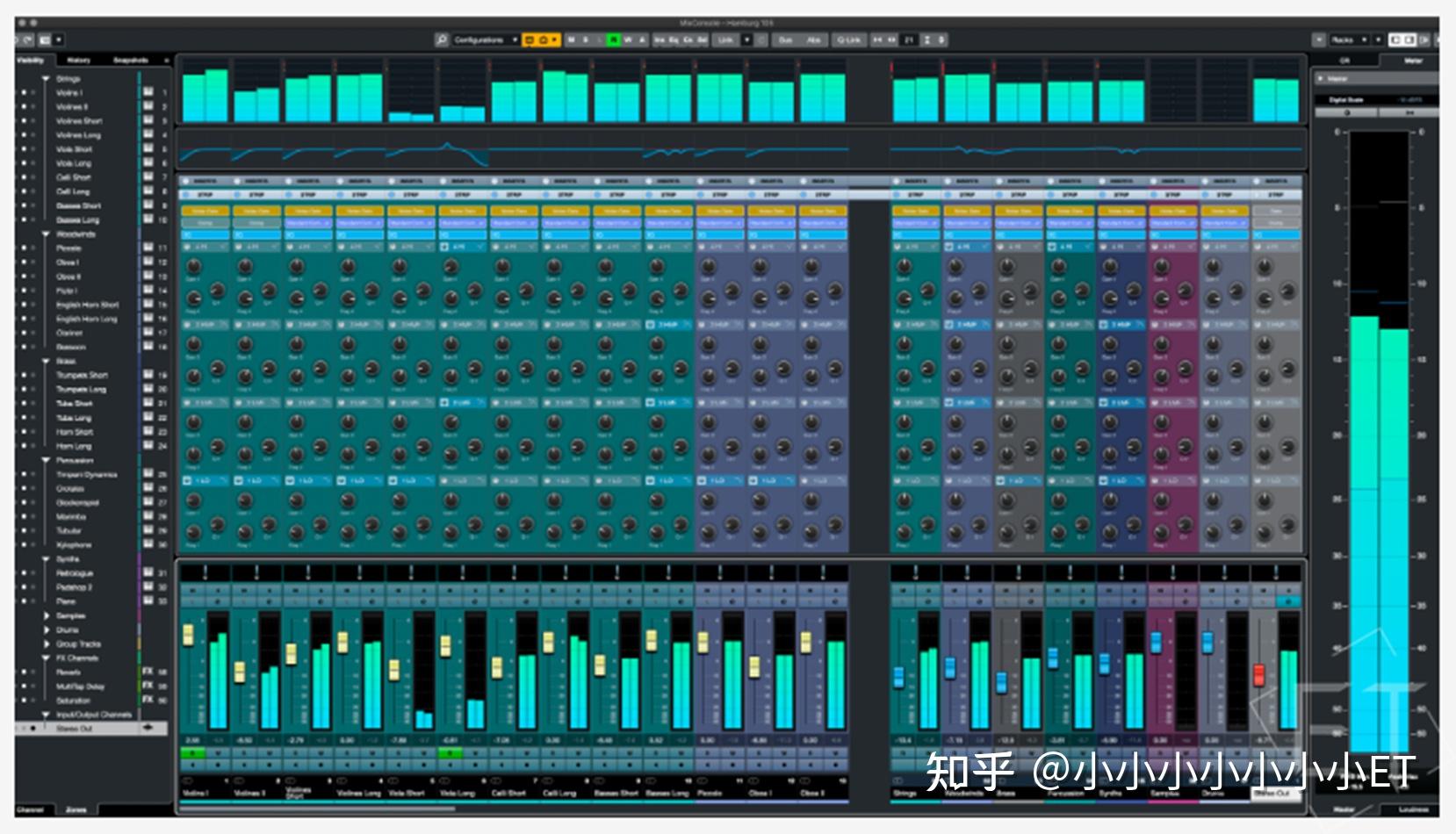Viewport: 1456px width, 834px height.
Task: Collapse the Strings group in the Visibility panel
Action: [x=45, y=78]
